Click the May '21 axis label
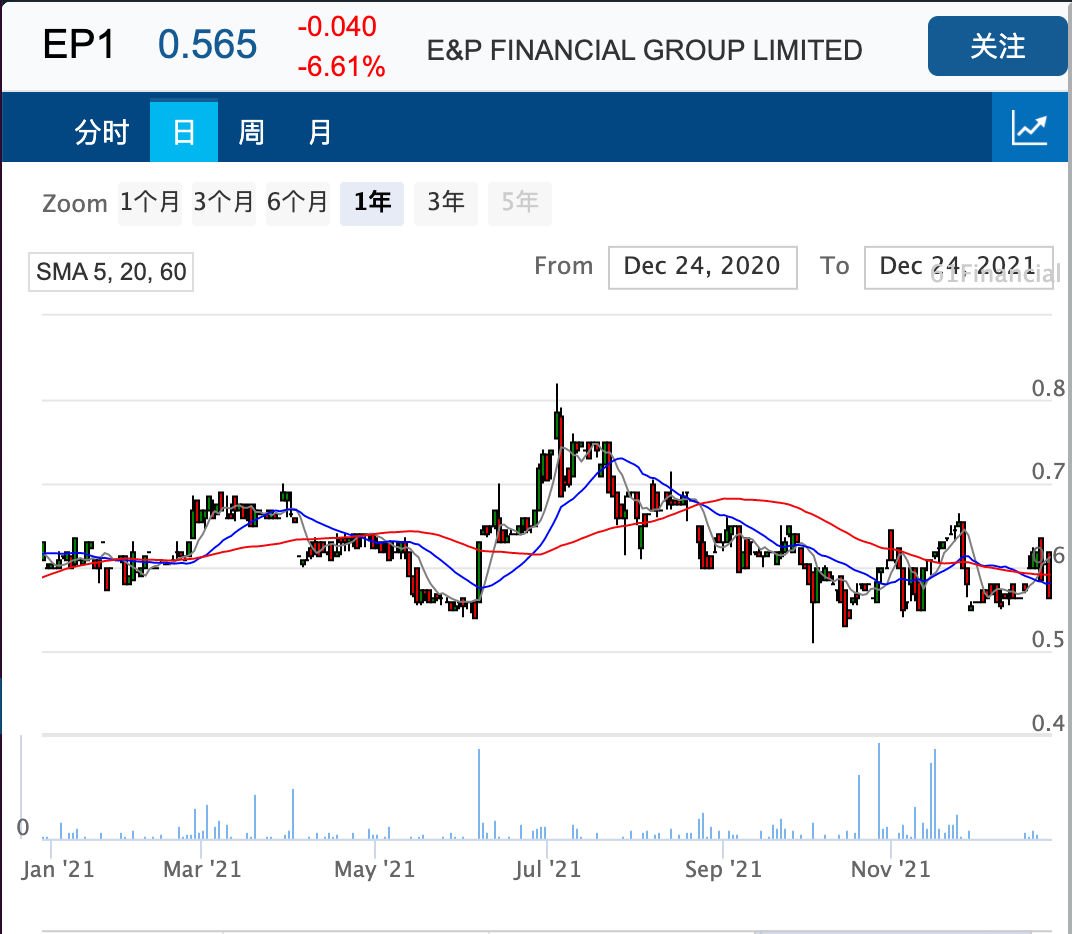 point(375,869)
